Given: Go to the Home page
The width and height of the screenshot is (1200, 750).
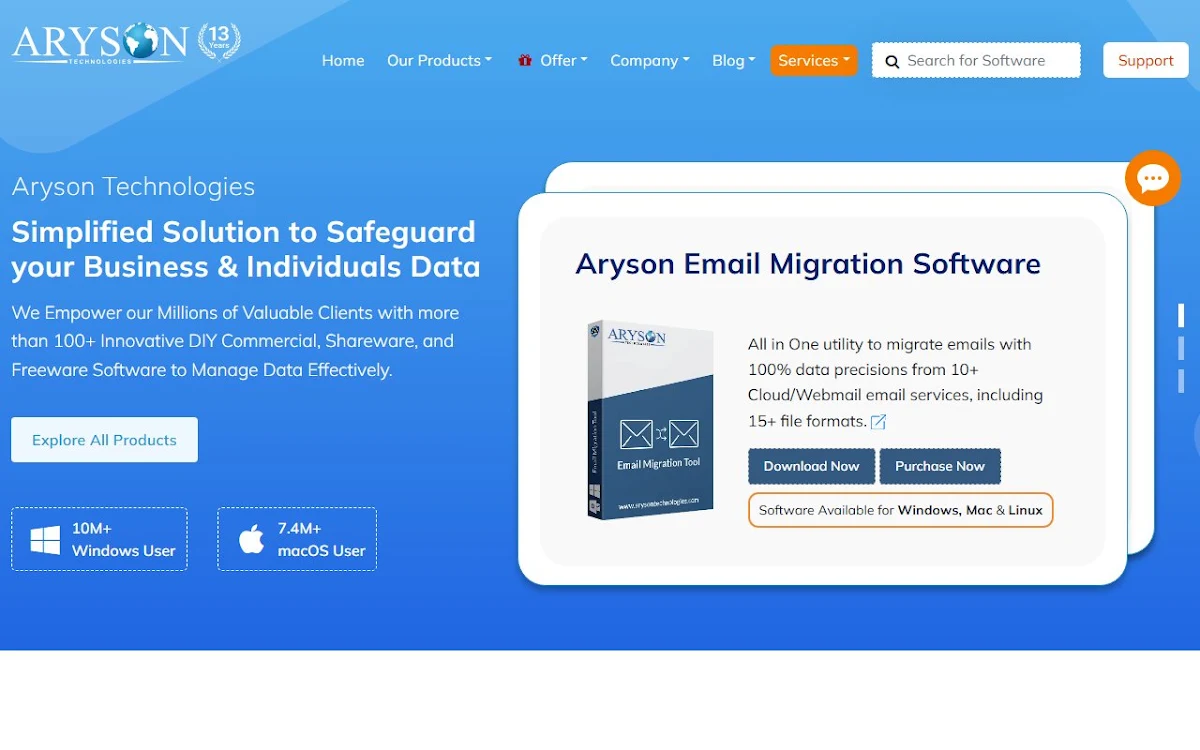Looking at the screenshot, I should coord(343,60).
